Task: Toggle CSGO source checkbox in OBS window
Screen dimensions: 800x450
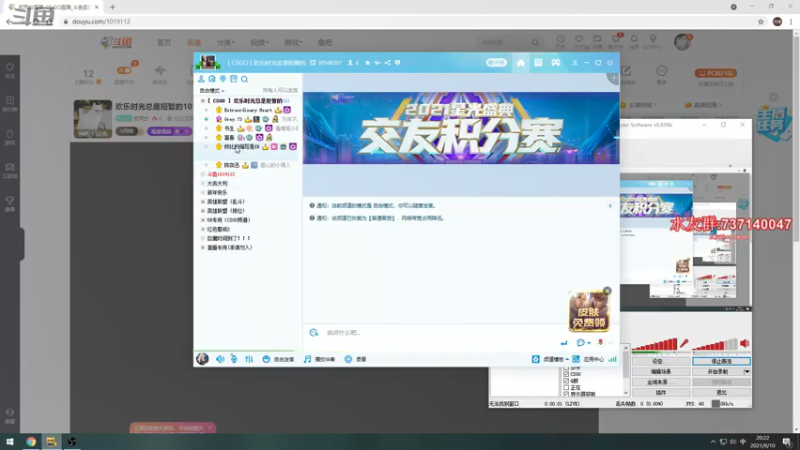Action: 566,374
